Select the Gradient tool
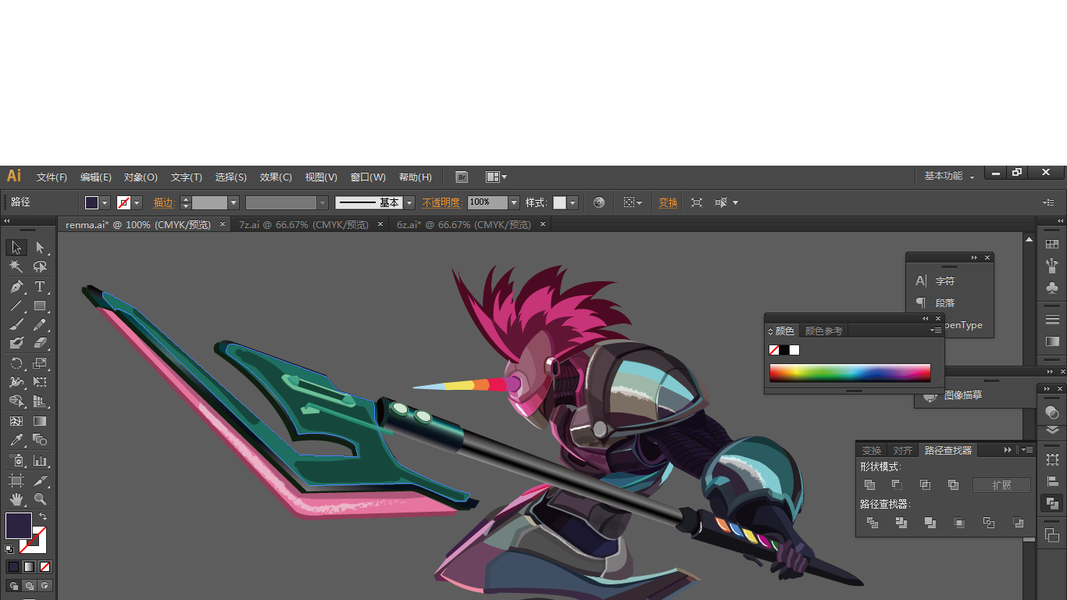The image size is (1067, 600). (x=40, y=421)
